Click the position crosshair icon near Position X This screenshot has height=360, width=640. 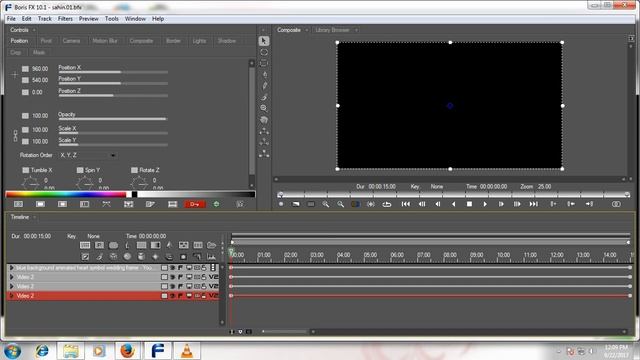point(15,75)
